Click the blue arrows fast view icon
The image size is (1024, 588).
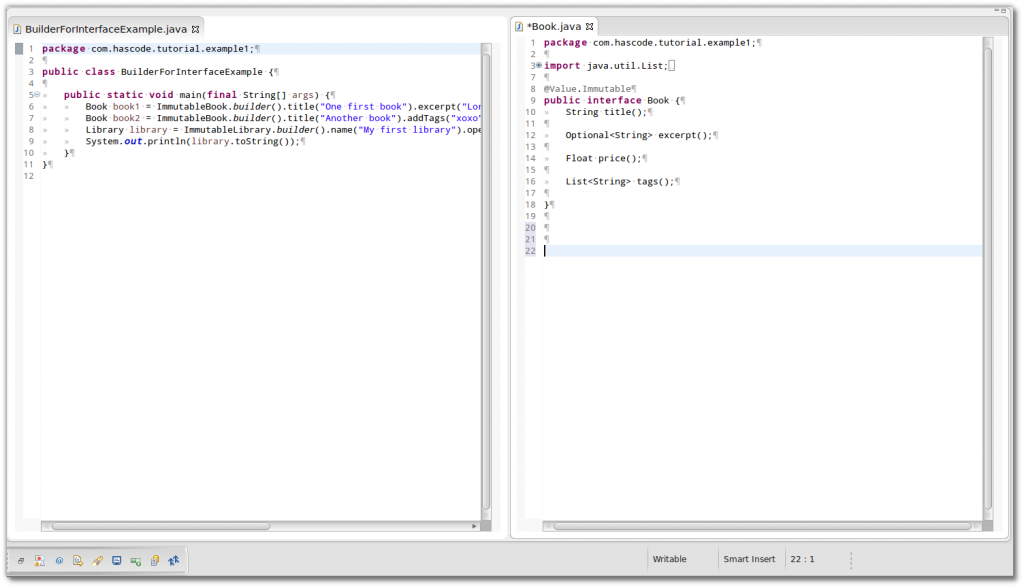174,561
